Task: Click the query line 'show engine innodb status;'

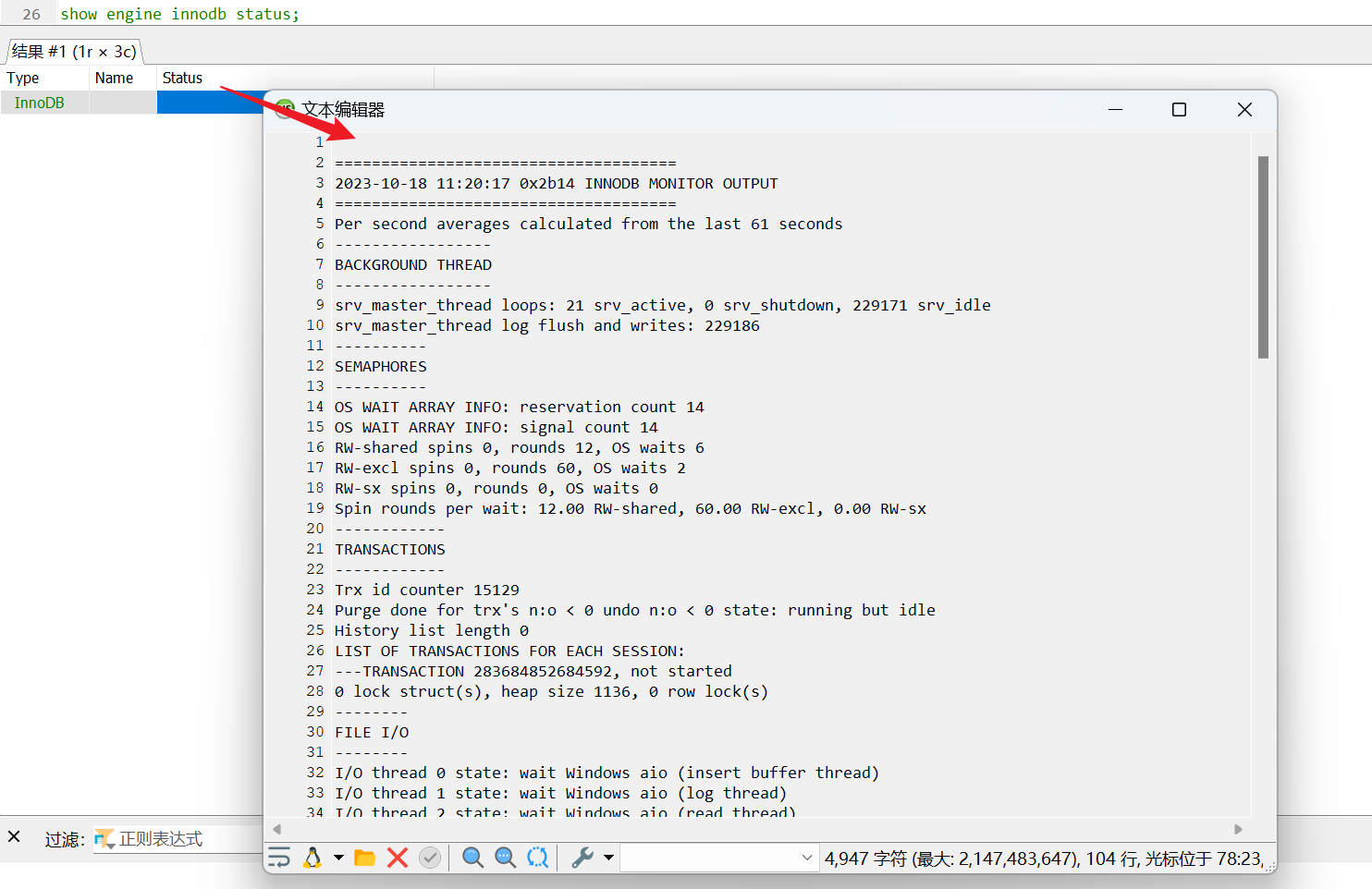Action: 179,14
